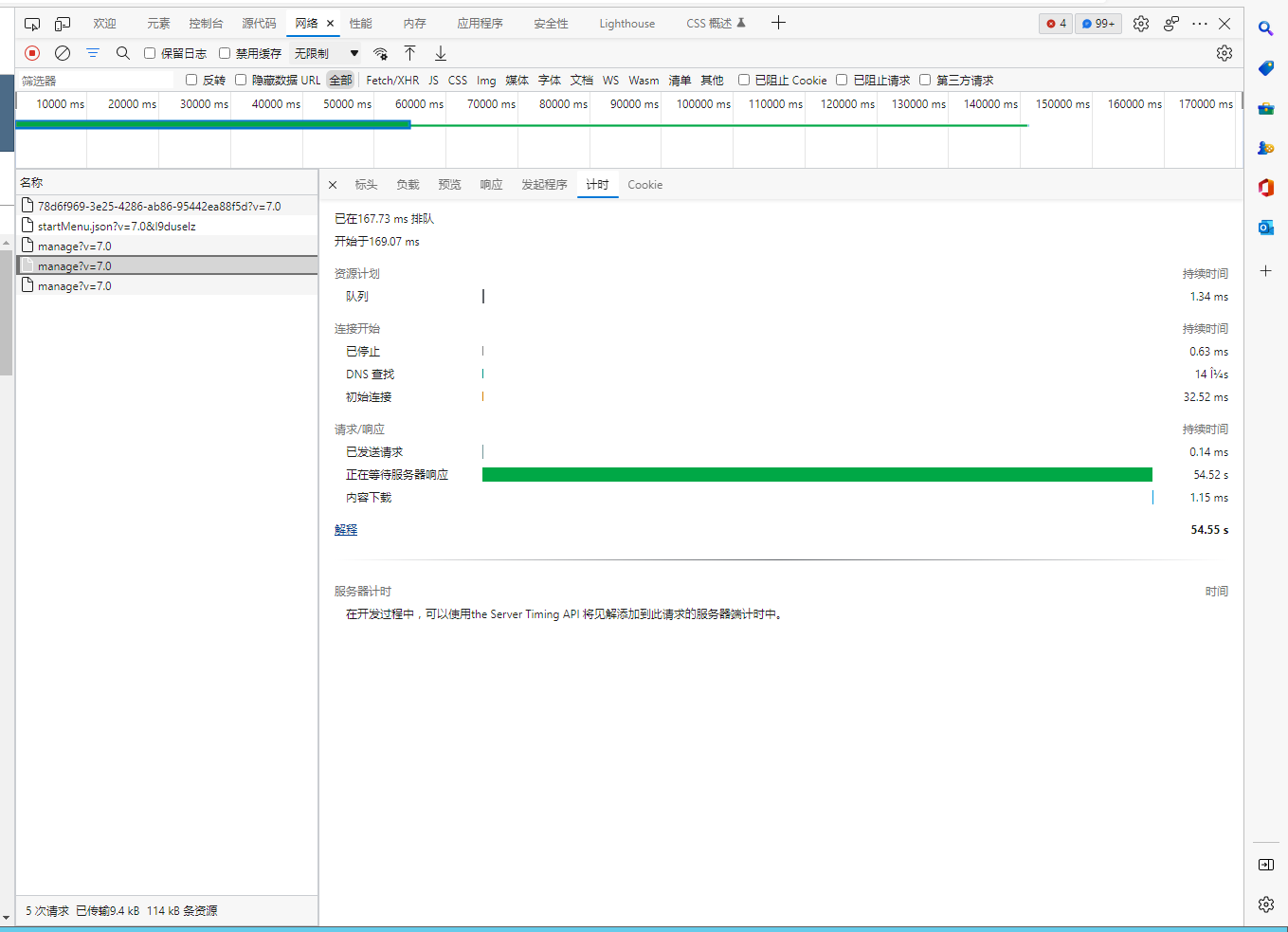Clear the network log with the clear icon
This screenshot has width=1288, height=932.
click(63, 53)
